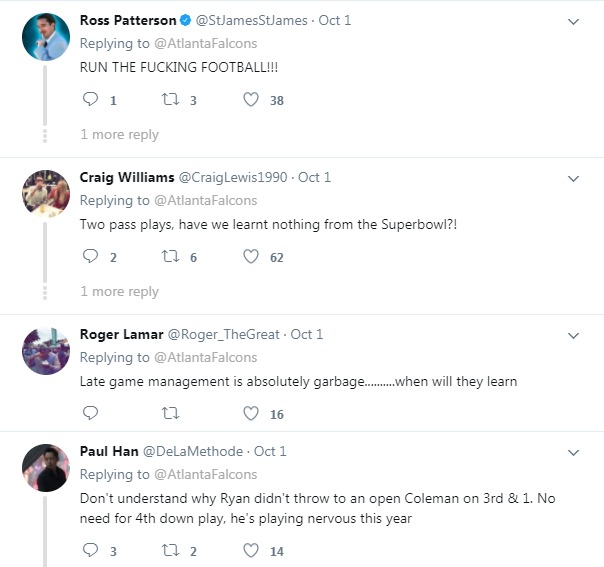Show '1 more reply' under Craig Williams
The image size is (604, 567).
click(x=119, y=292)
